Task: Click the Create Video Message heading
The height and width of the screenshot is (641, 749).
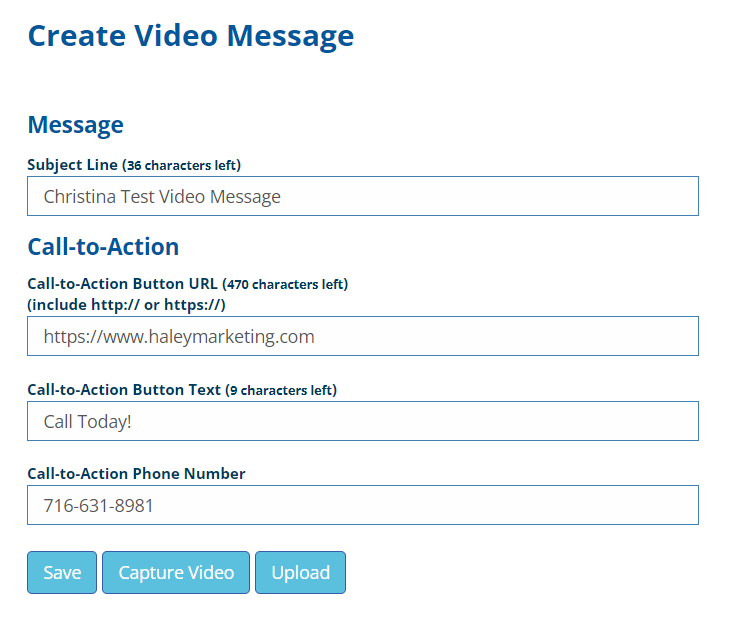Action: tap(191, 36)
